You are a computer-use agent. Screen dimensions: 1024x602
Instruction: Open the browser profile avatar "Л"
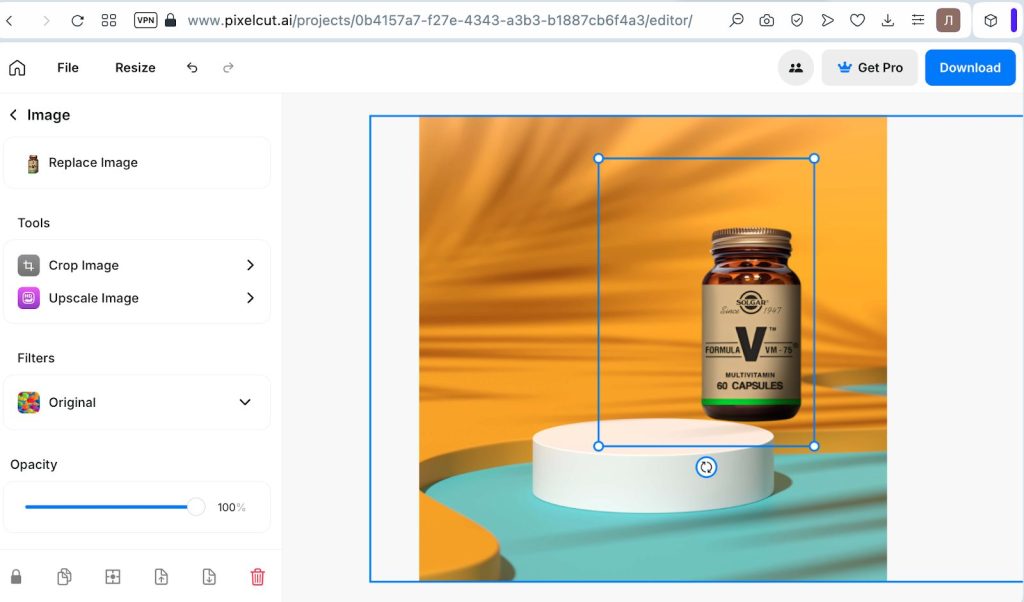coord(948,20)
